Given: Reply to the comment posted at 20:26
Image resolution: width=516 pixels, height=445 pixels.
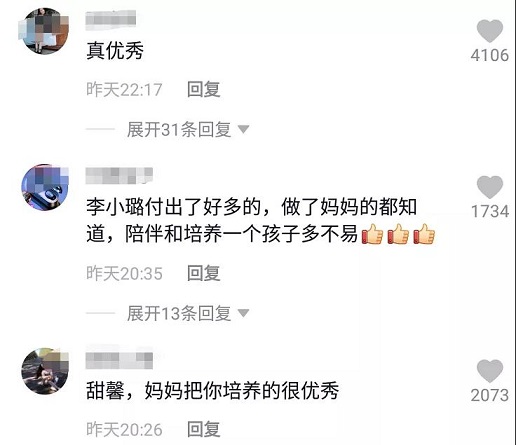Looking at the screenshot, I should 203,429.
